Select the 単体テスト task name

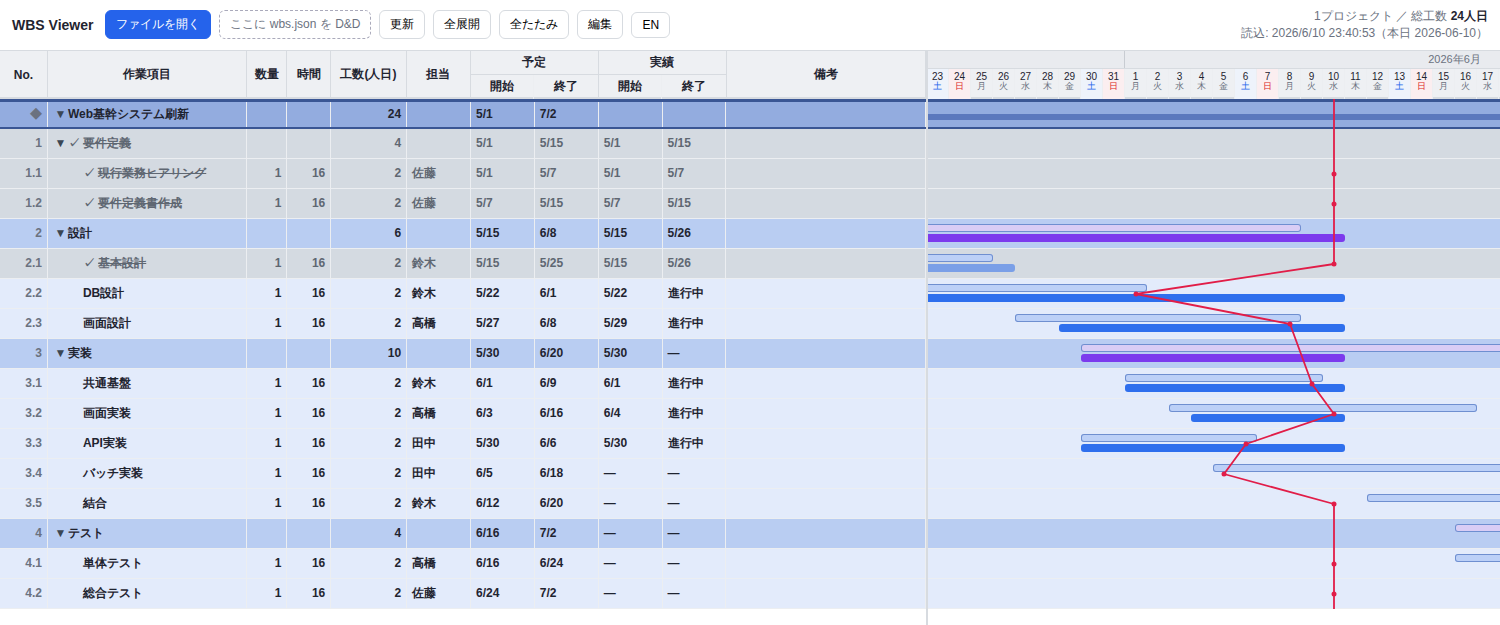click(113, 563)
